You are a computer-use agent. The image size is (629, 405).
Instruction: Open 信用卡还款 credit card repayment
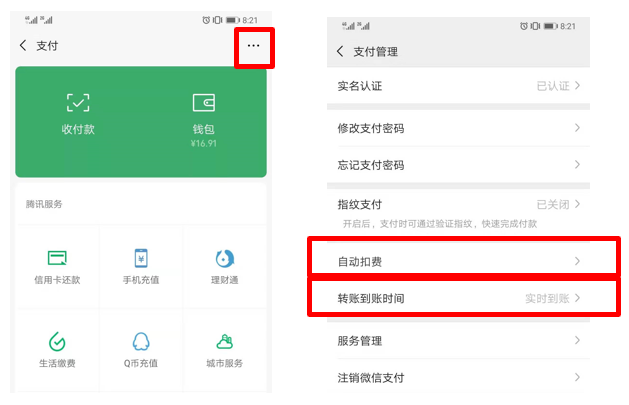57,267
